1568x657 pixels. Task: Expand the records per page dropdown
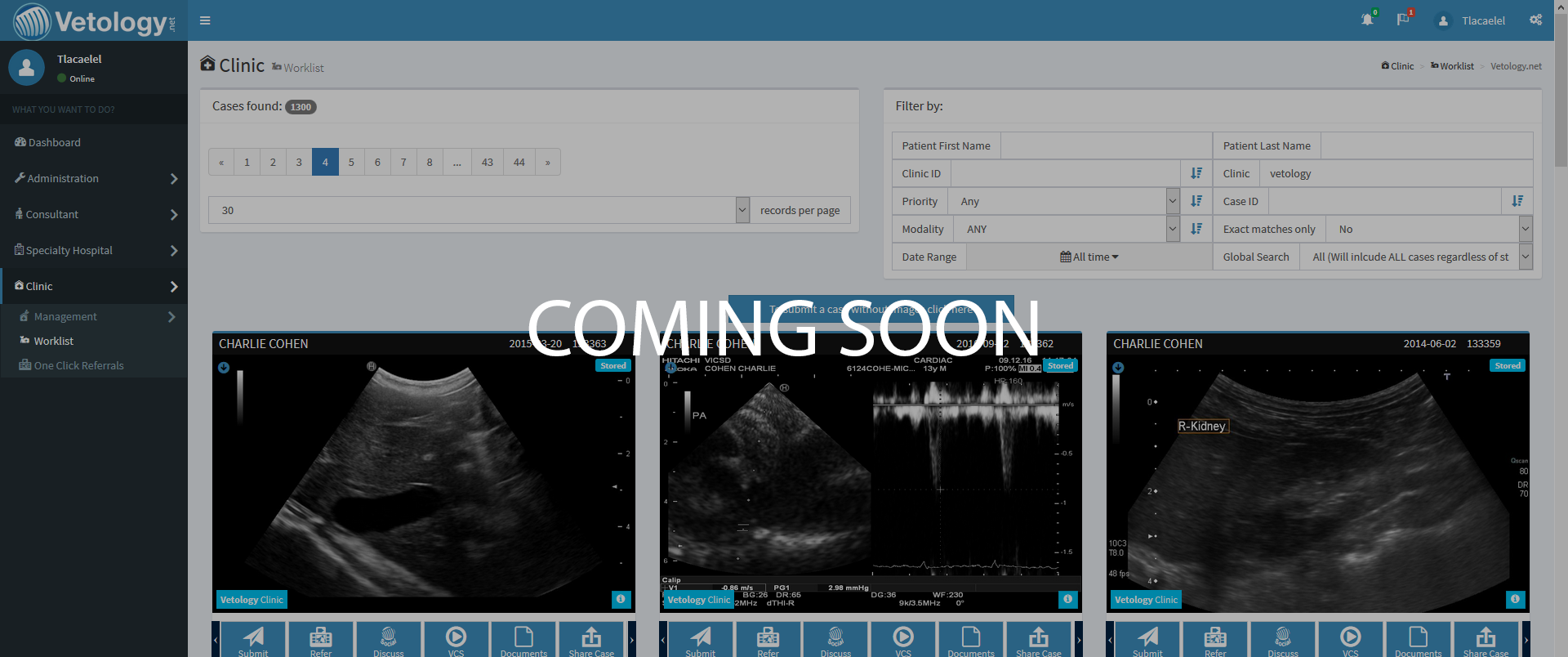(742, 210)
